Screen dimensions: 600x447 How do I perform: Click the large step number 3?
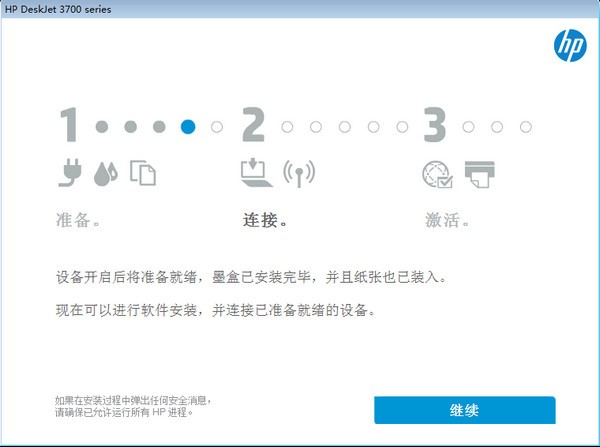click(x=435, y=125)
